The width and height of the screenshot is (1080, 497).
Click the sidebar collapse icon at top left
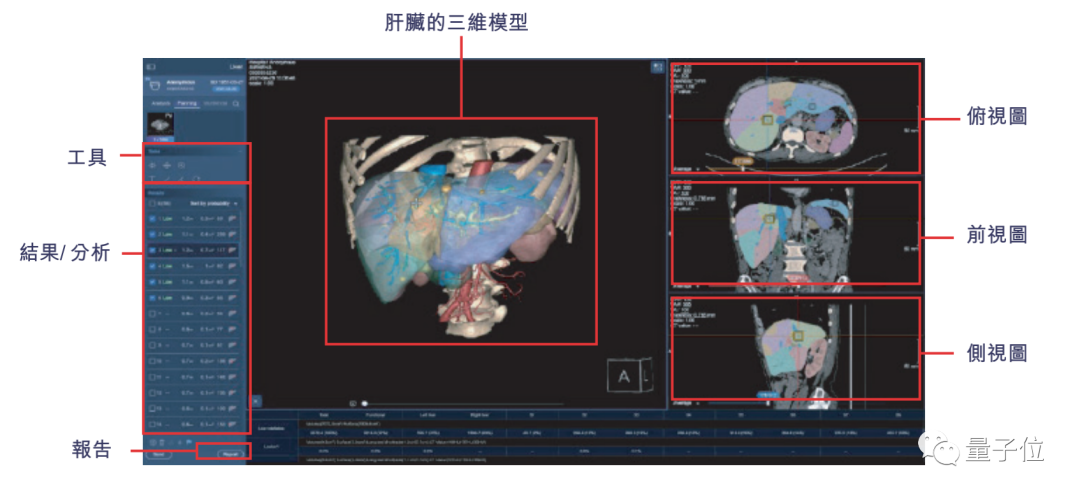coord(151,67)
